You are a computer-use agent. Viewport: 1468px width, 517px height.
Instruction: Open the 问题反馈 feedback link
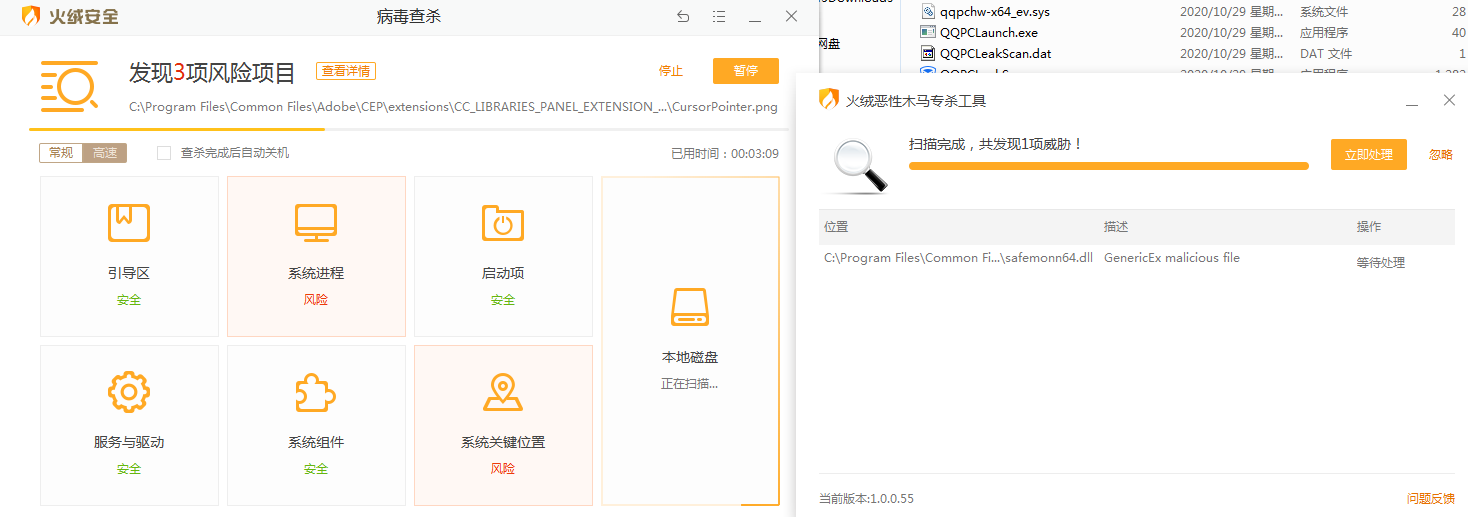pyautogui.click(x=1431, y=498)
